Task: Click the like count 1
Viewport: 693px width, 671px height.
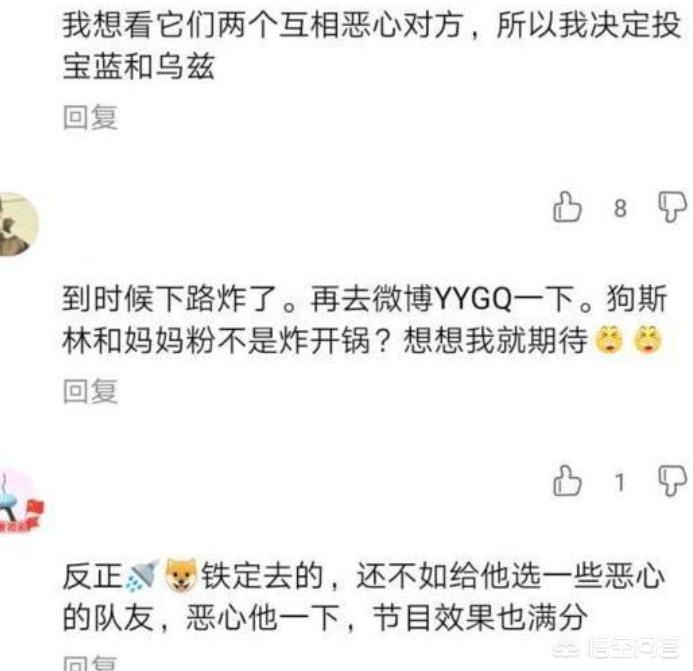Action: 620,482
